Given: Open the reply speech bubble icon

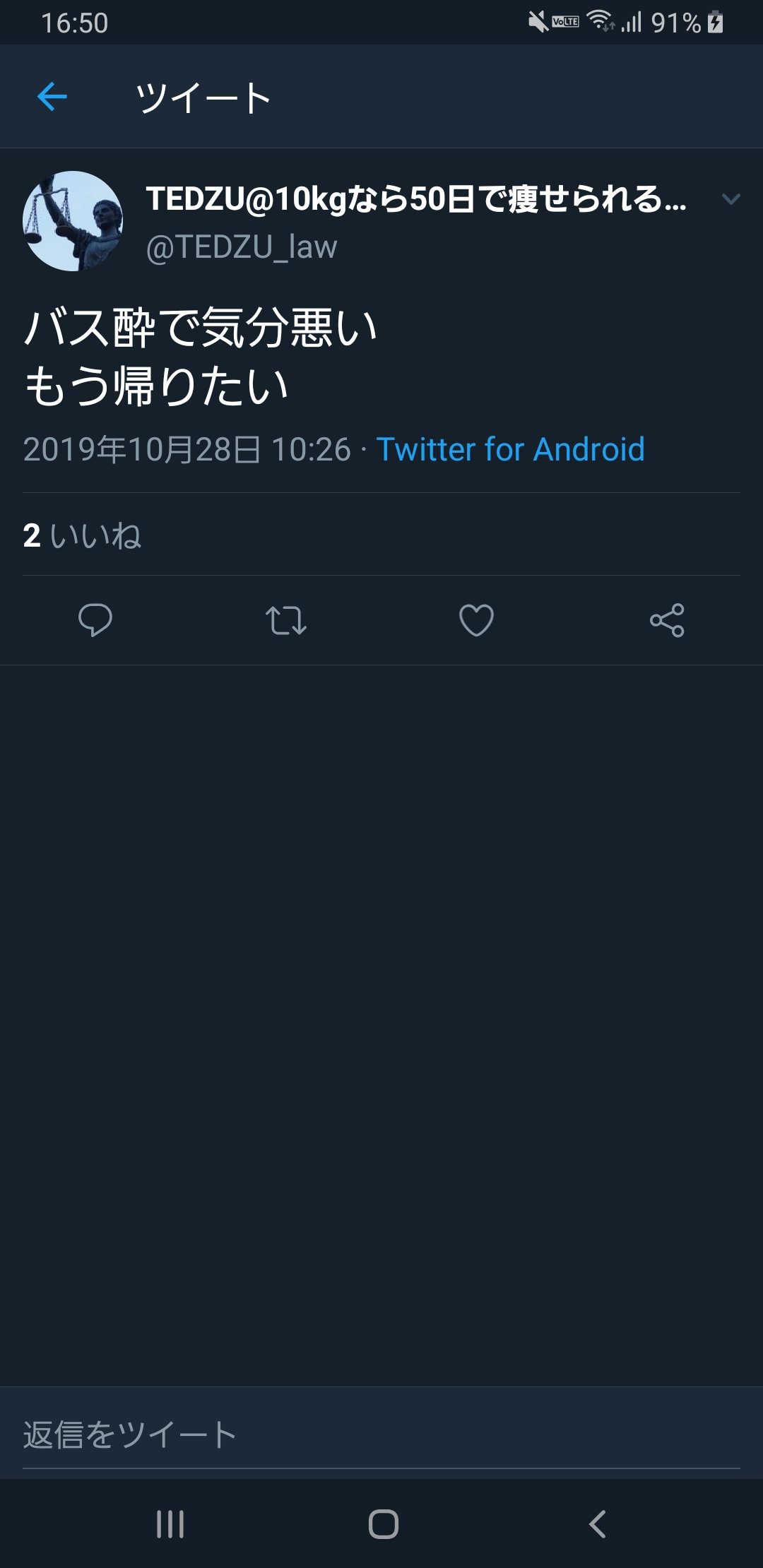Looking at the screenshot, I should pyautogui.click(x=95, y=620).
